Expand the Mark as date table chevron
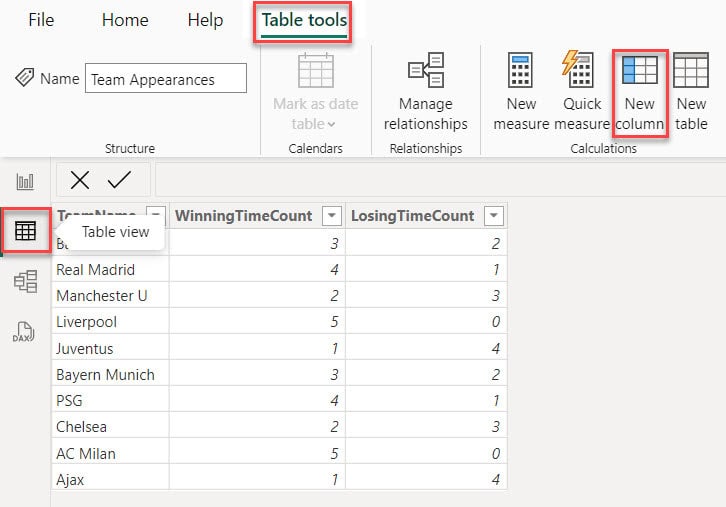 click(331, 125)
